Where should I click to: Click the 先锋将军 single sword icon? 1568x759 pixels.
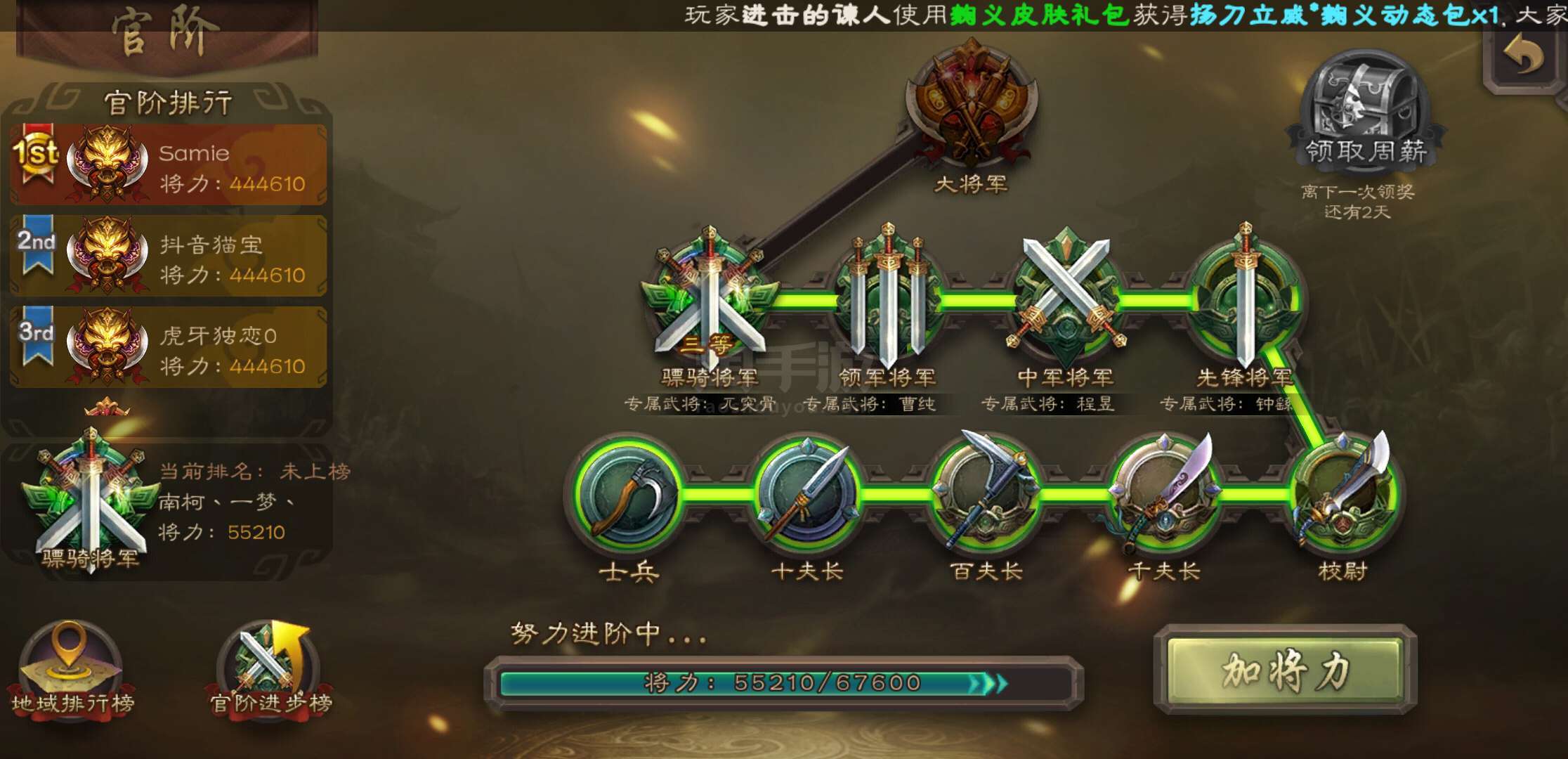(x=1246, y=295)
